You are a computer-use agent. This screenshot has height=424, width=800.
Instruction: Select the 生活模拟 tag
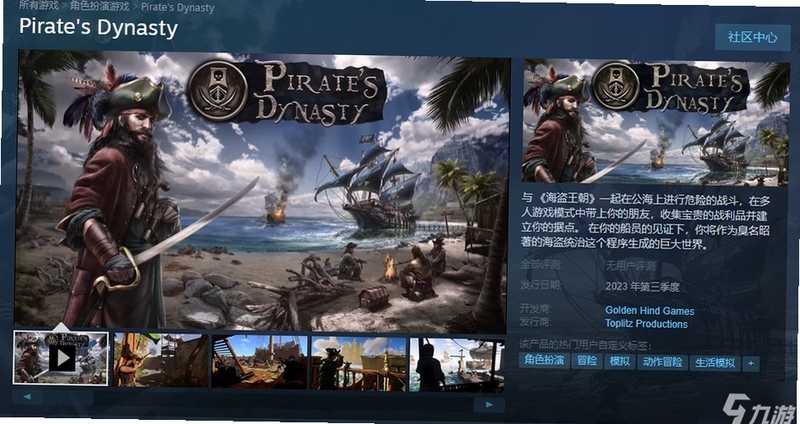[x=715, y=363]
